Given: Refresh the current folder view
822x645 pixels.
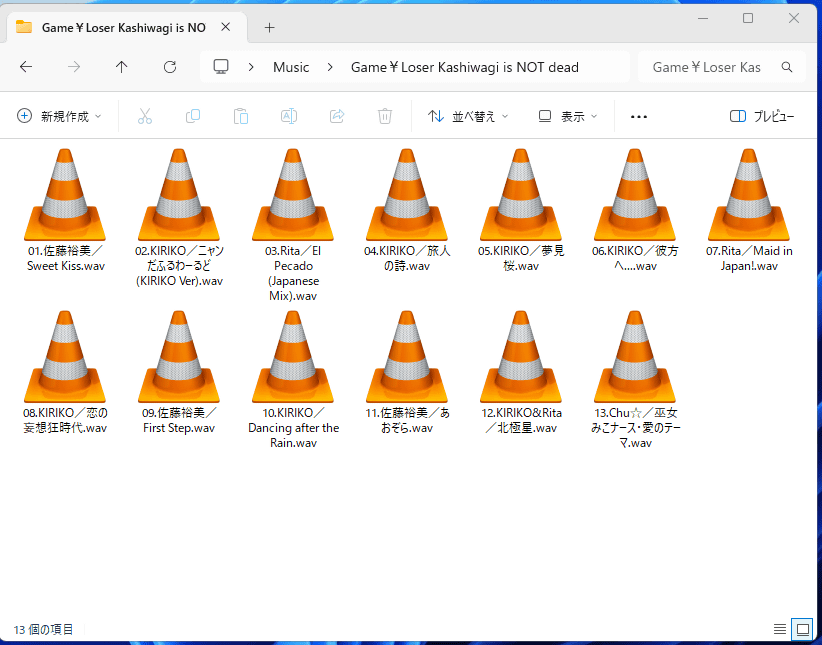Looking at the screenshot, I should click(x=170, y=67).
